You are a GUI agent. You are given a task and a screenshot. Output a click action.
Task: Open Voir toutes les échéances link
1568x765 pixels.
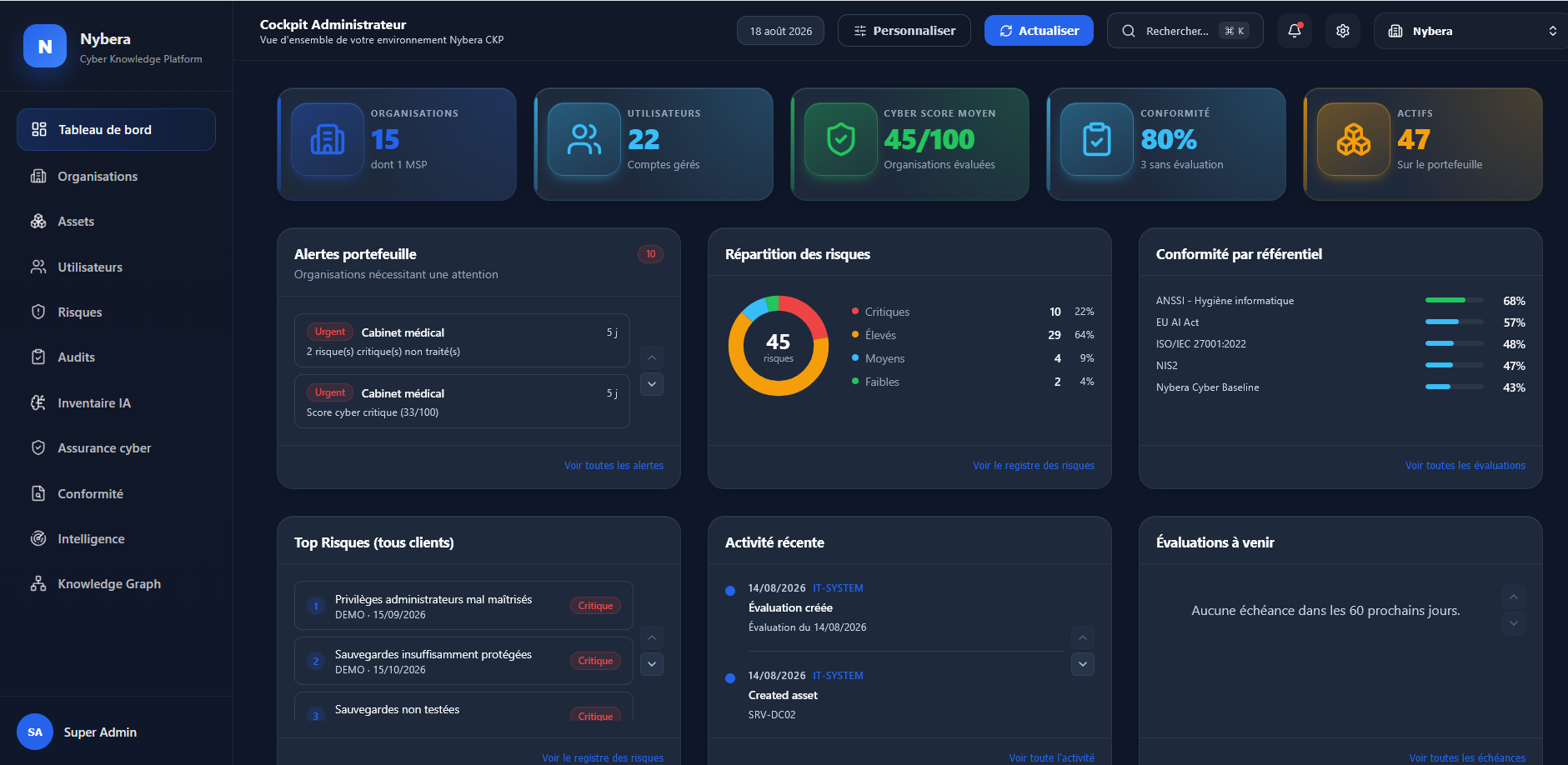point(1467,758)
